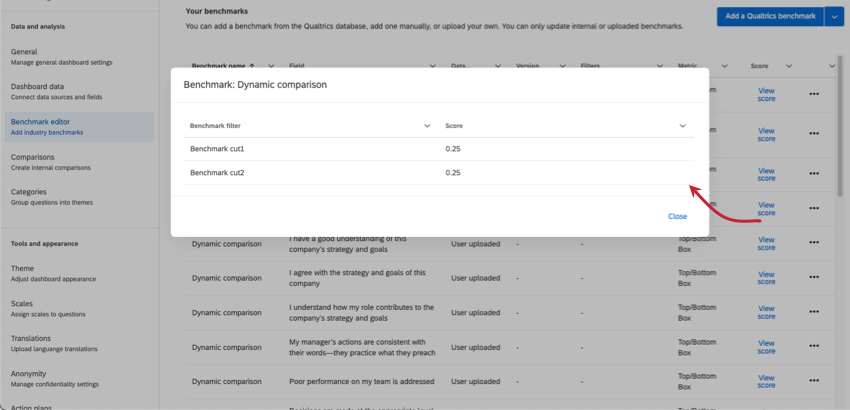Close the Dynamic comparison dialog
Screen dimensions: 850x410
[x=677, y=216]
